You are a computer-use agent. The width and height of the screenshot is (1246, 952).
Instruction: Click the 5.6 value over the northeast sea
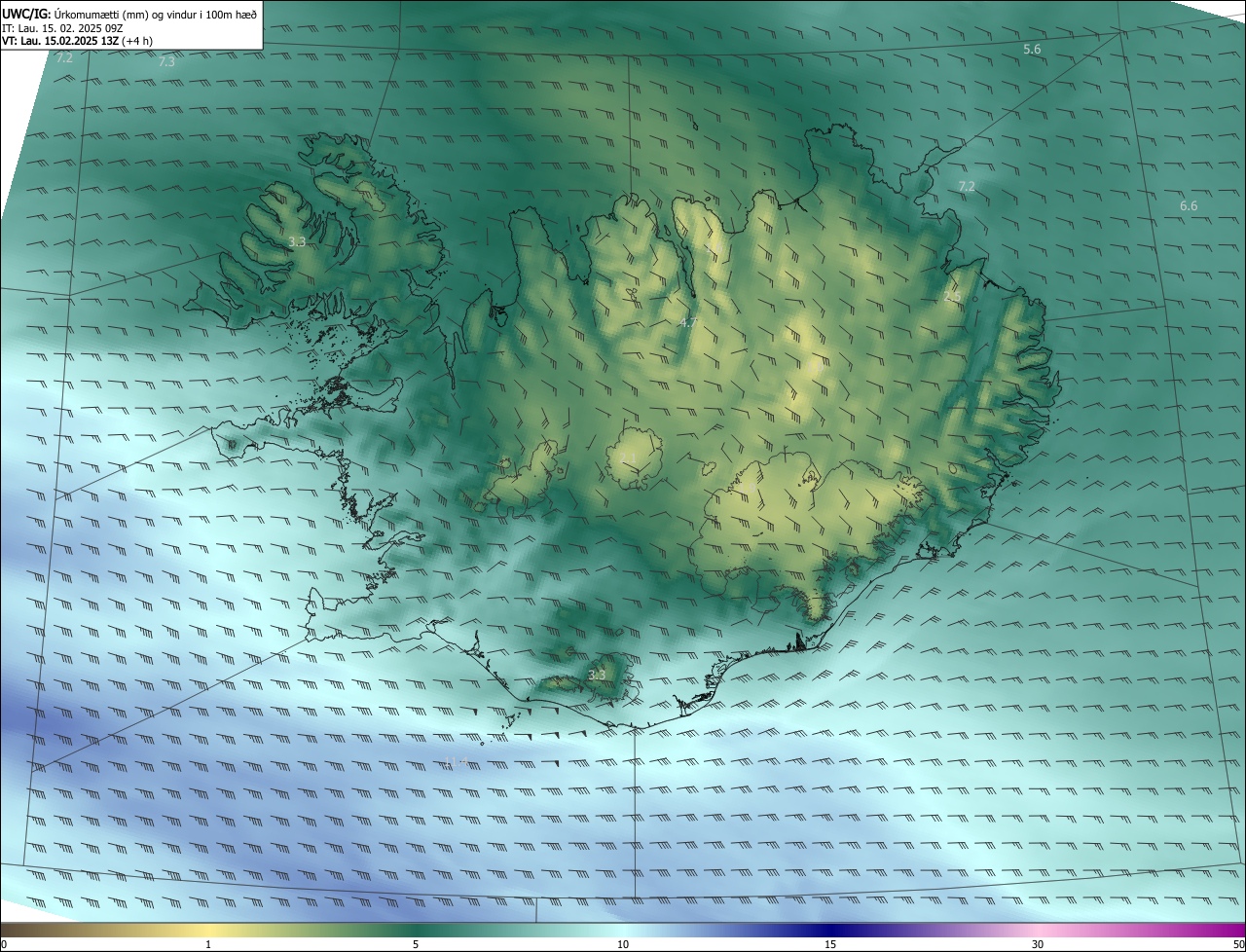point(1032,49)
